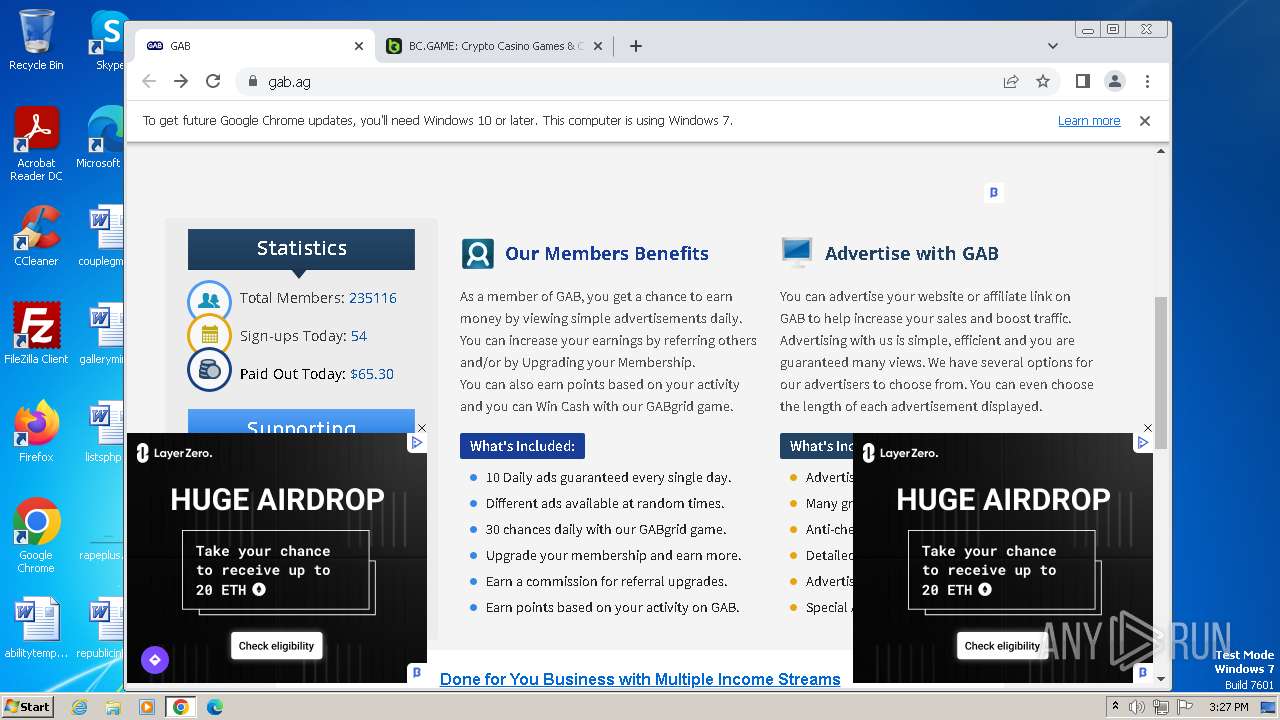1280x720 pixels.
Task: Close the BC.GAME tab
Action: (598, 46)
